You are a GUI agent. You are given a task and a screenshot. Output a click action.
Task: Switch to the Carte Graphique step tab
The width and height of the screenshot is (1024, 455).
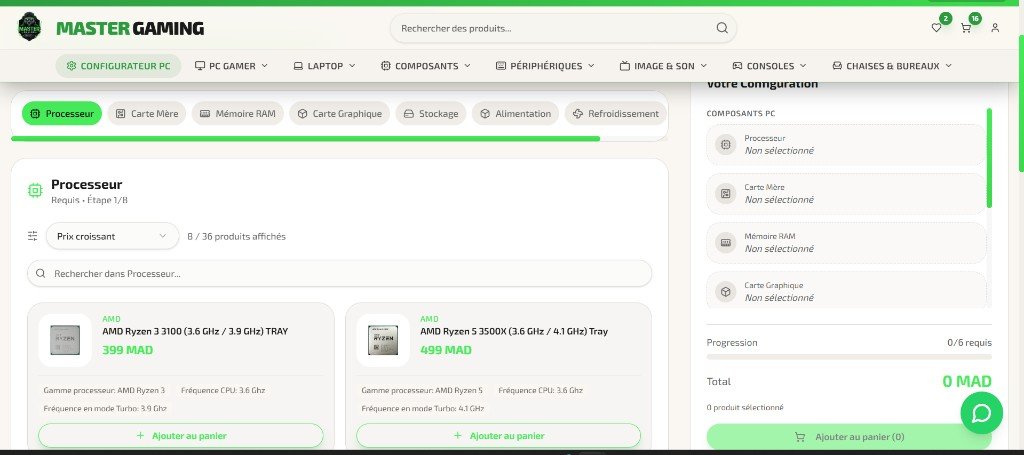pos(340,114)
